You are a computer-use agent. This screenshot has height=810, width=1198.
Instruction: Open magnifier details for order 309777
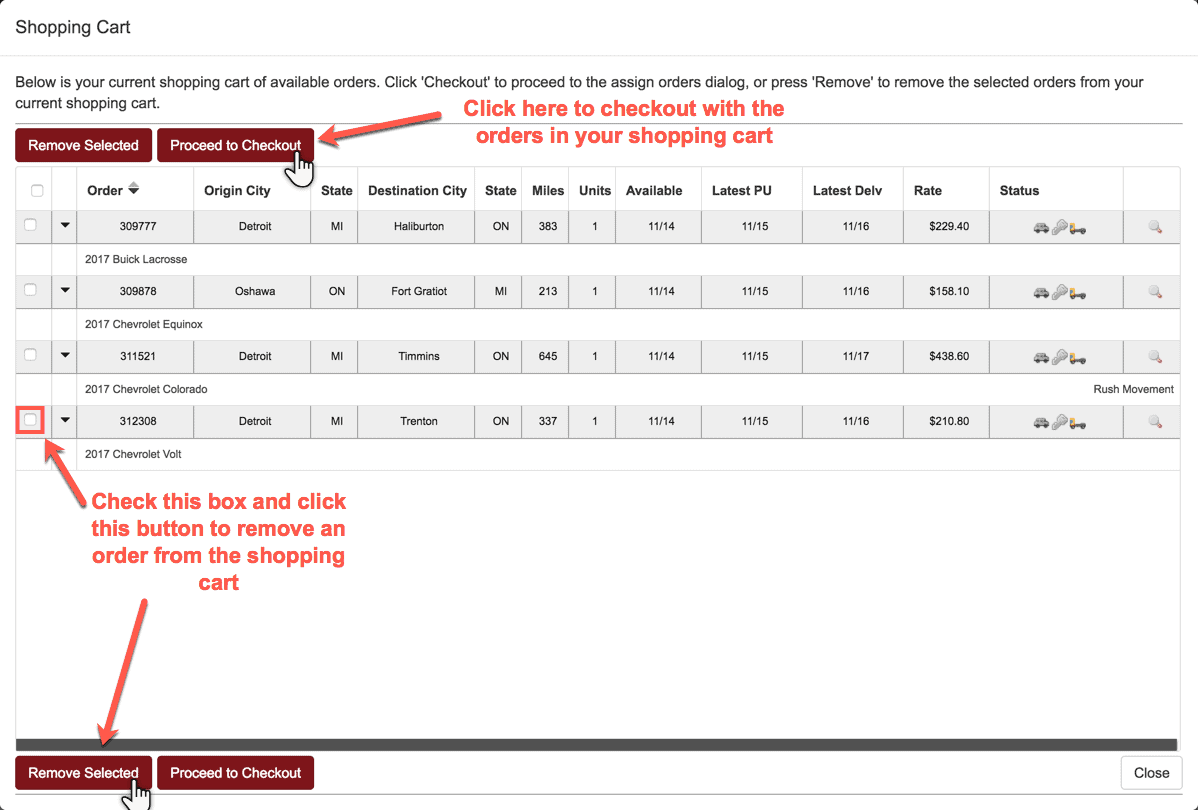pos(1154,227)
